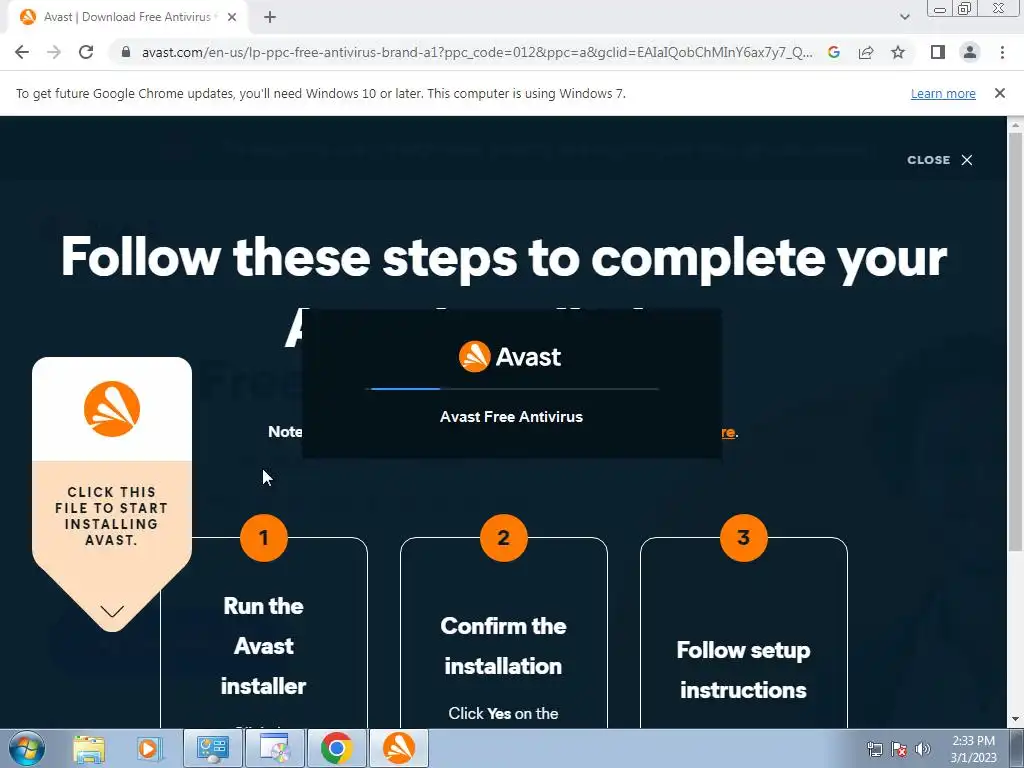Close the installation steps overlay
Image resolution: width=1024 pixels, height=768 pixels.
[940, 160]
